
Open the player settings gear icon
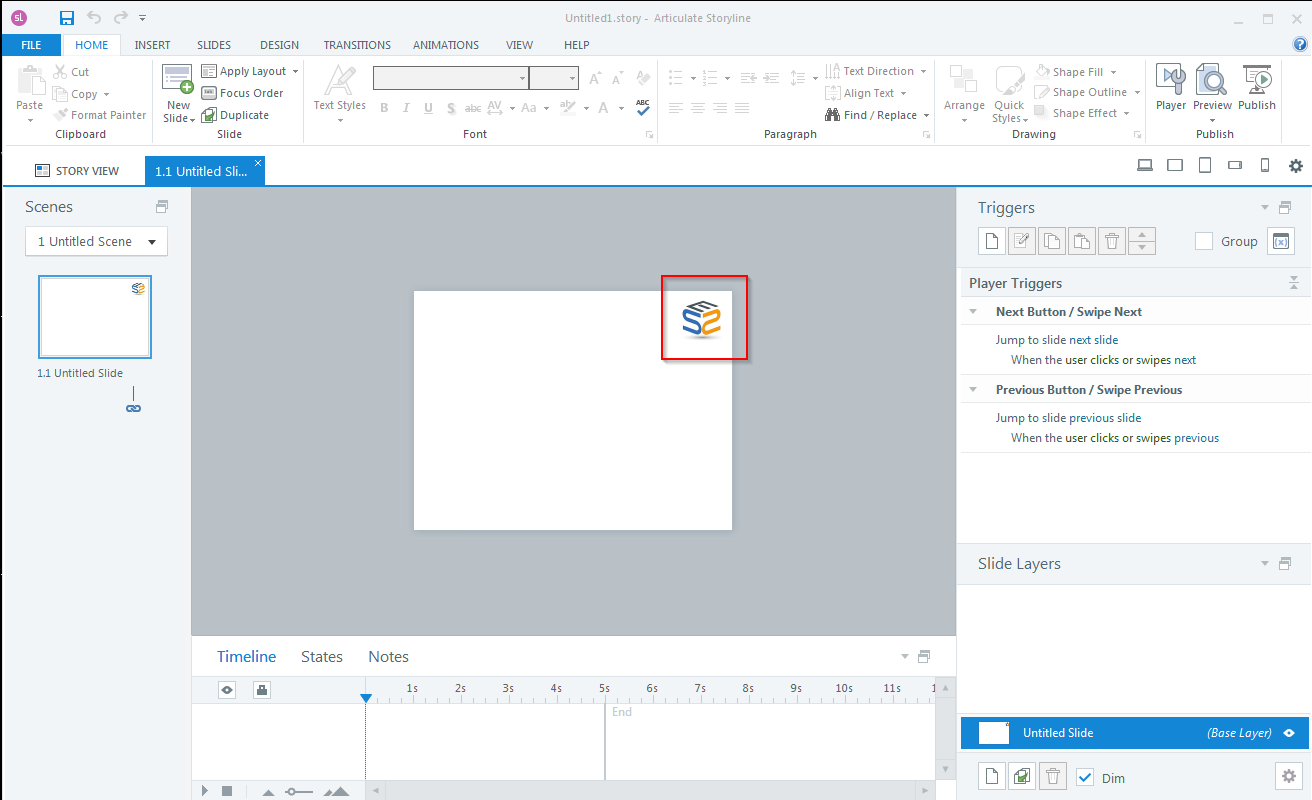[1296, 166]
